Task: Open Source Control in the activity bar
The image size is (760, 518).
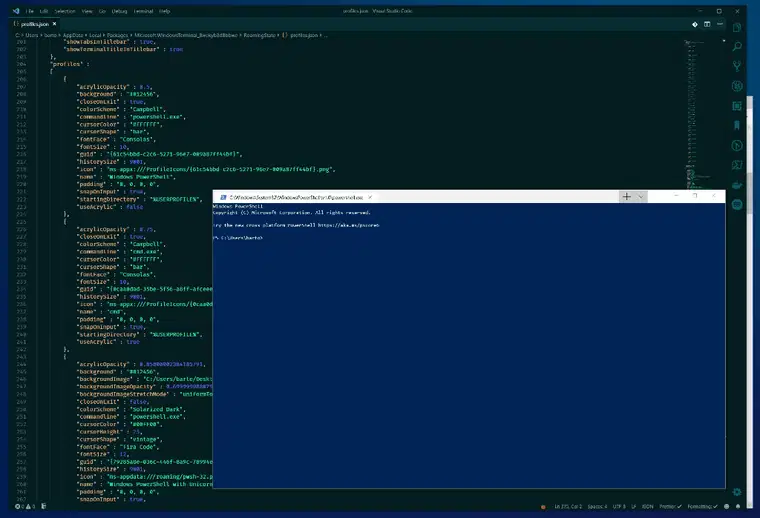Action: (737, 66)
